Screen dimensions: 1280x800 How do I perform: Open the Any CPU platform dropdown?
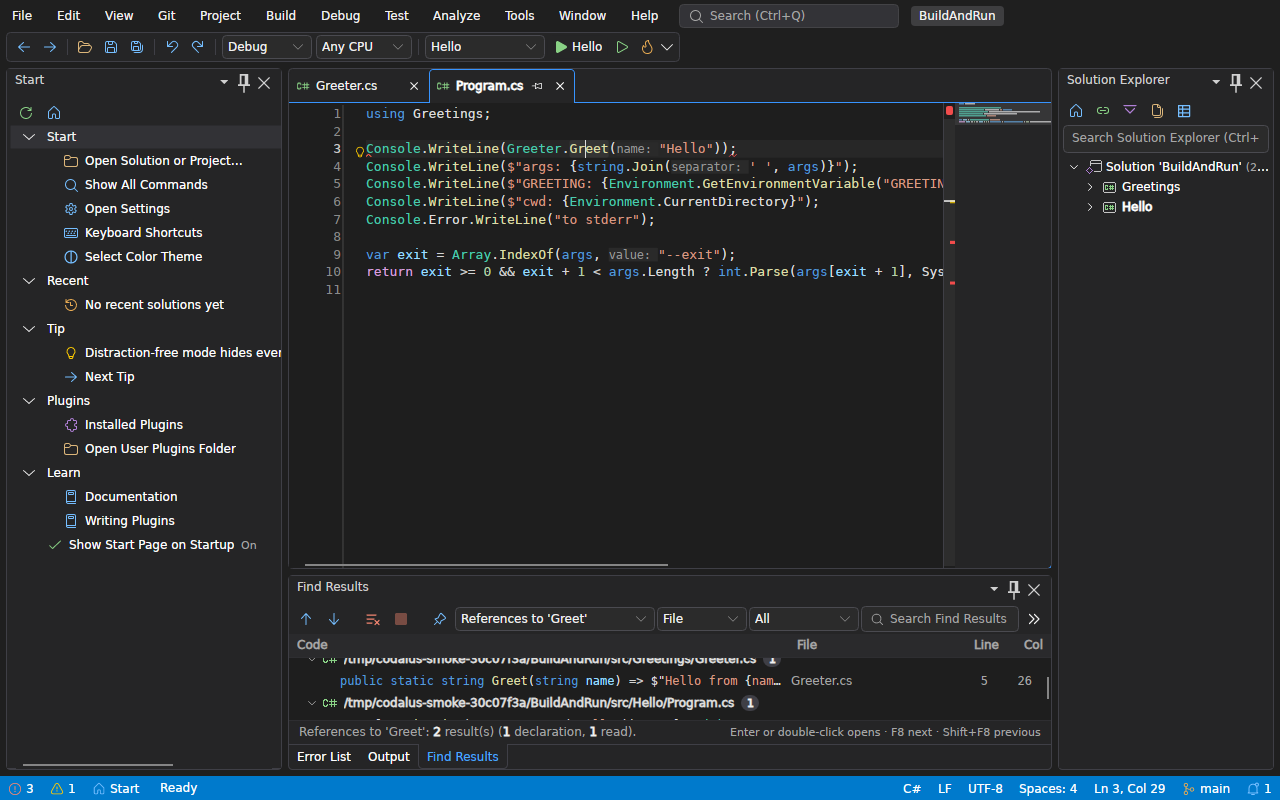click(x=364, y=47)
